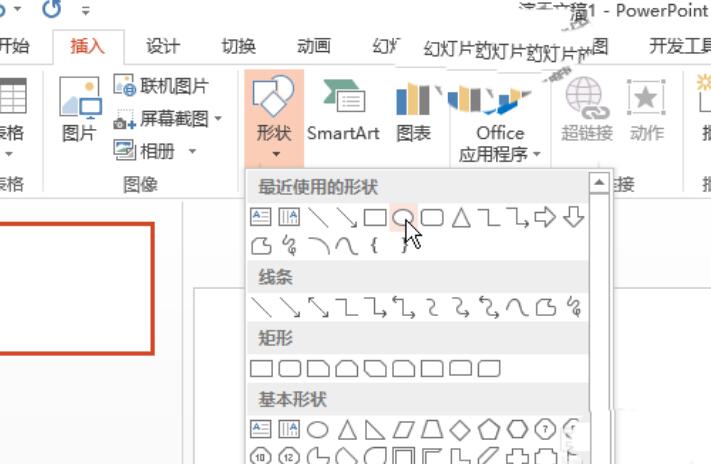Click the 动作 action button
The width and height of the screenshot is (711, 464).
(647, 110)
